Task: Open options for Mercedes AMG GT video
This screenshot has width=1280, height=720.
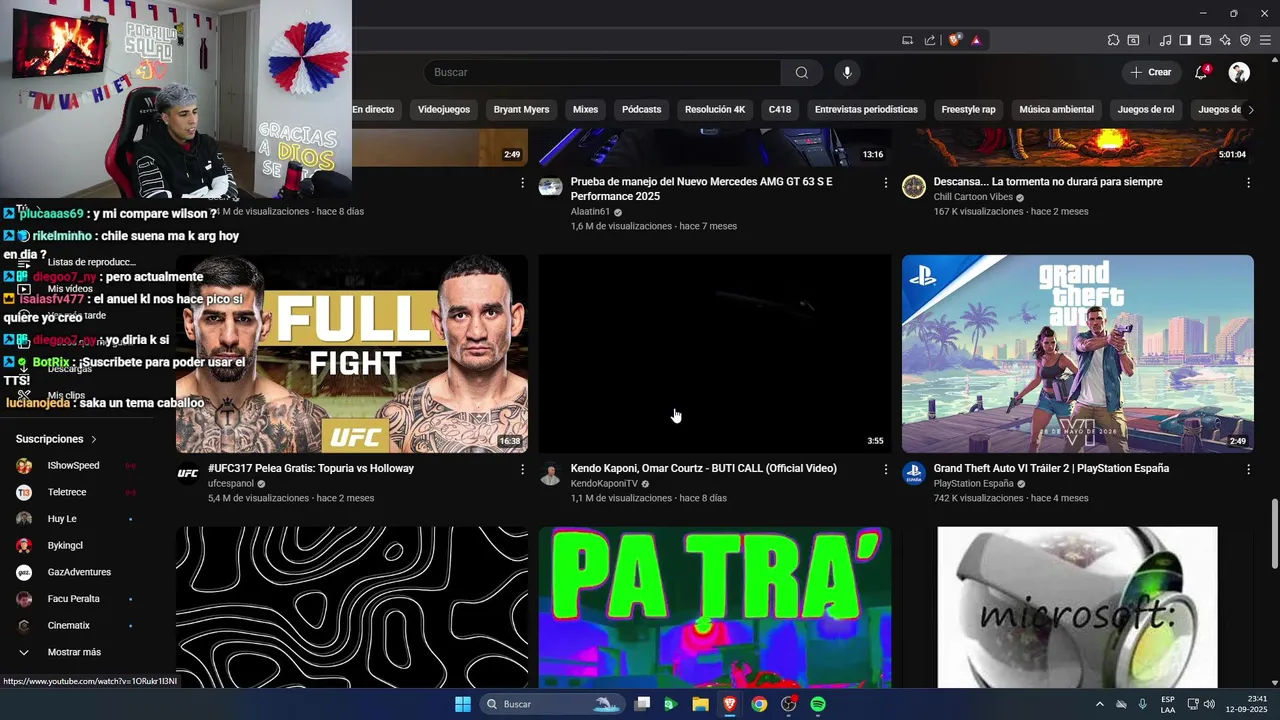Action: click(885, 183)
